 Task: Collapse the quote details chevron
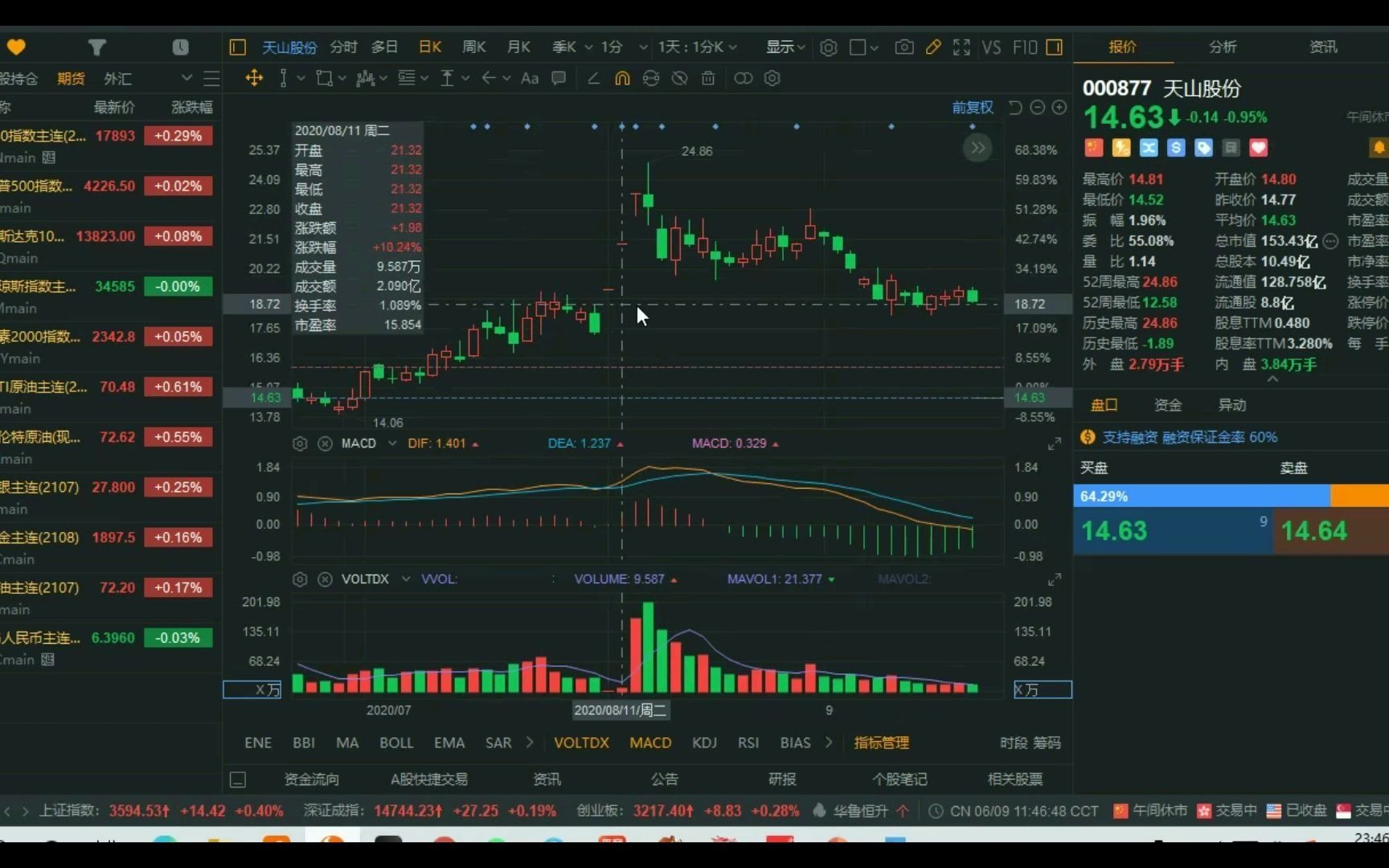pyautogui.click(x=1272, y=379)
